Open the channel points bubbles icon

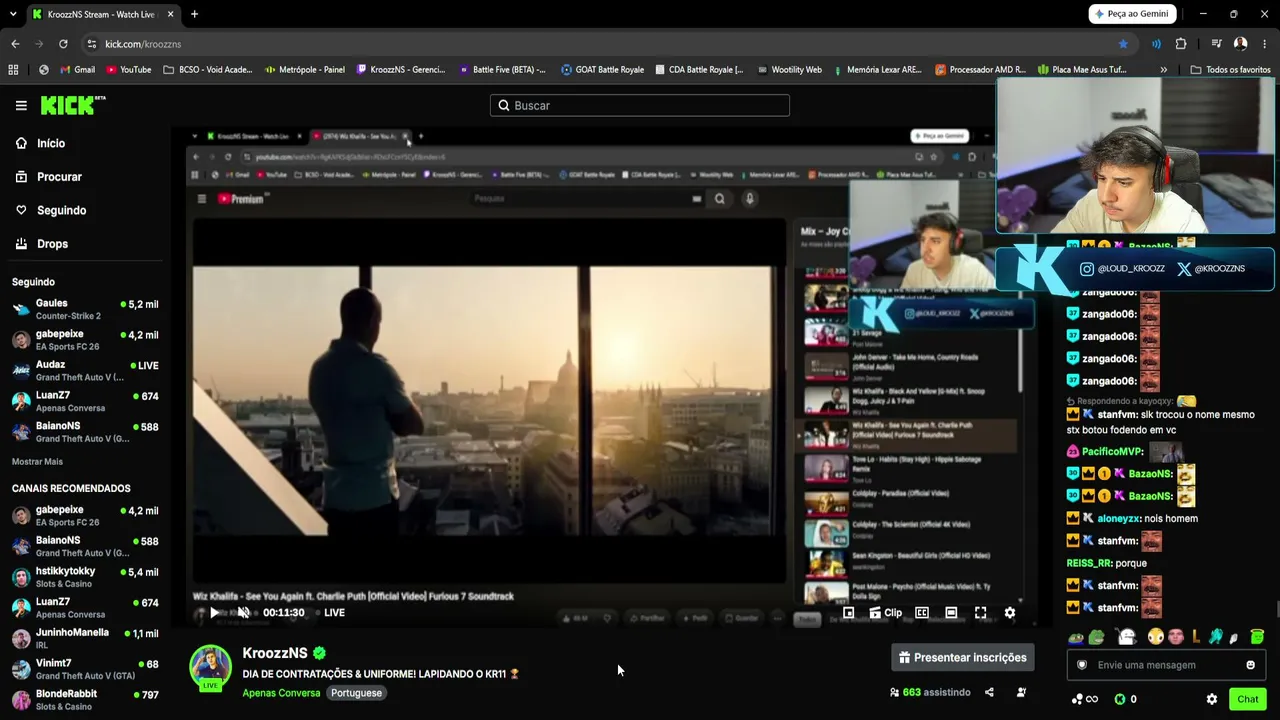click(1077, 700)
